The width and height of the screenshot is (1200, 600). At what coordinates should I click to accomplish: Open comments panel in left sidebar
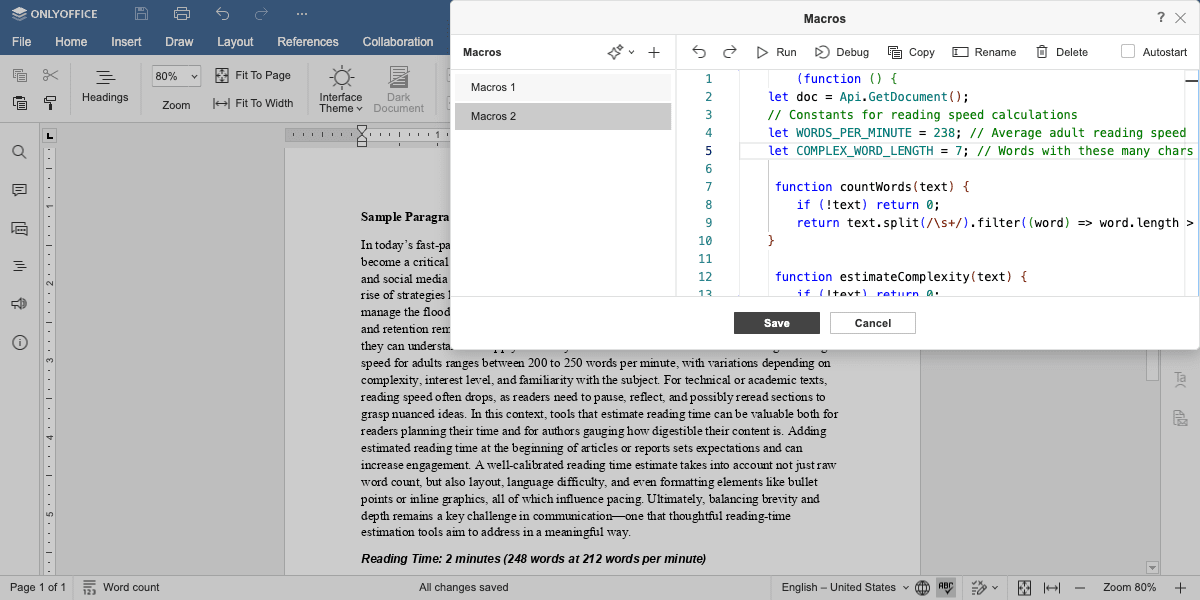pyautogui.click(x=19, y=190)
